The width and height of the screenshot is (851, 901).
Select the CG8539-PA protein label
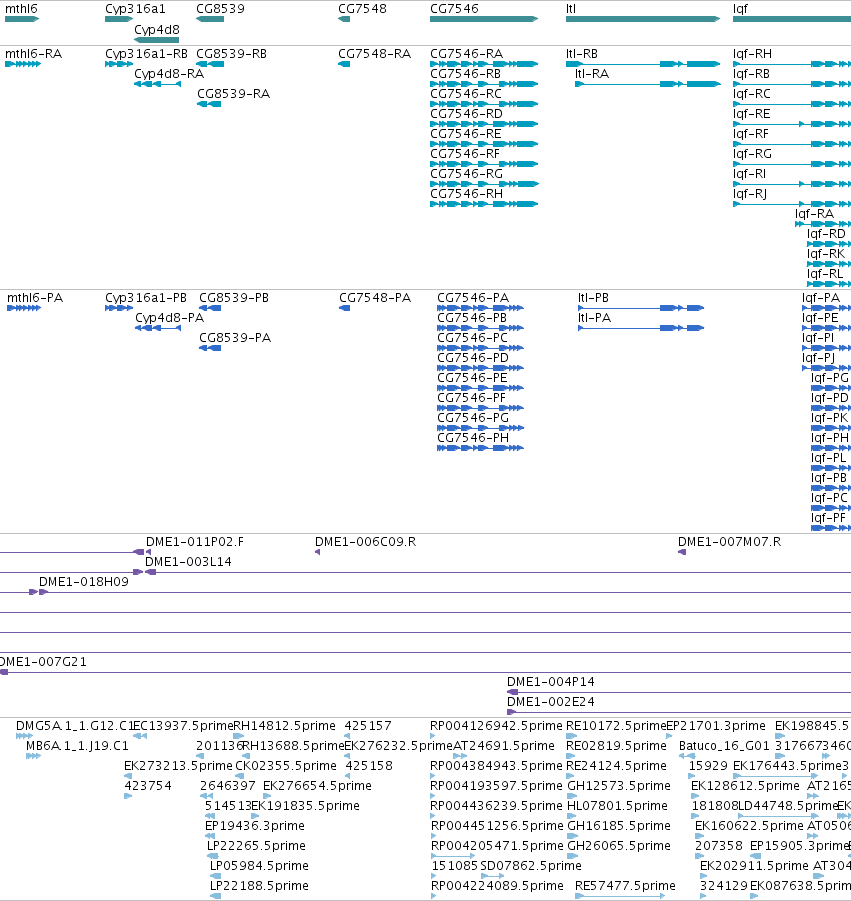click(235, 338)
